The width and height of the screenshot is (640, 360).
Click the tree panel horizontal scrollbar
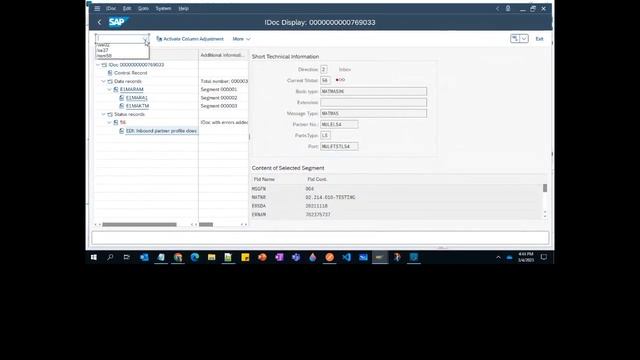(139, 224)
